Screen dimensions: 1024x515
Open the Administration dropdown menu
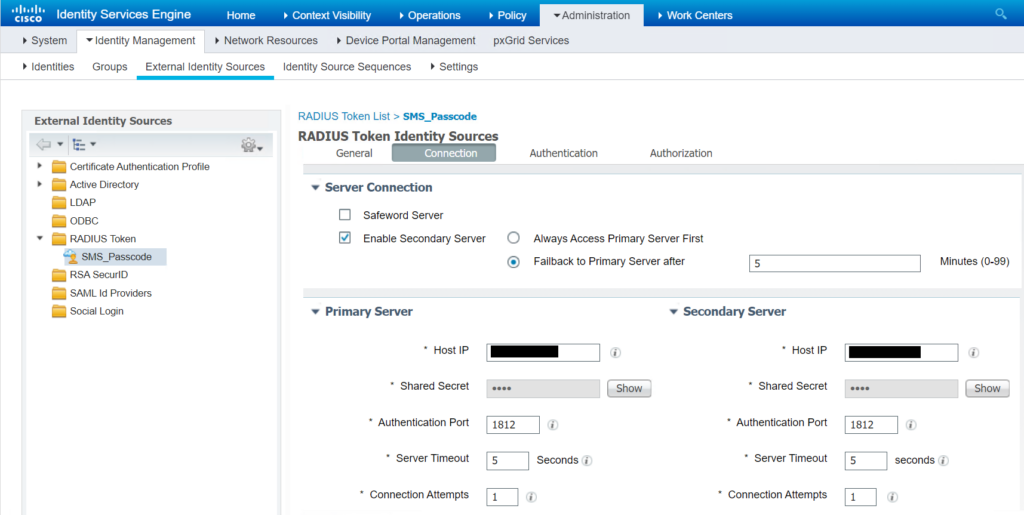pos(591,15)
